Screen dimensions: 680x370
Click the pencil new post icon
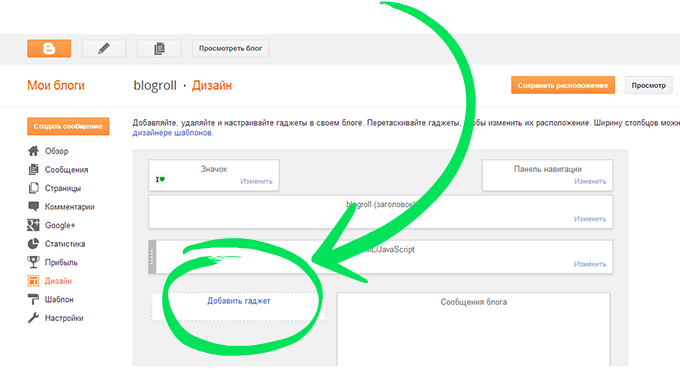(104, 49)
